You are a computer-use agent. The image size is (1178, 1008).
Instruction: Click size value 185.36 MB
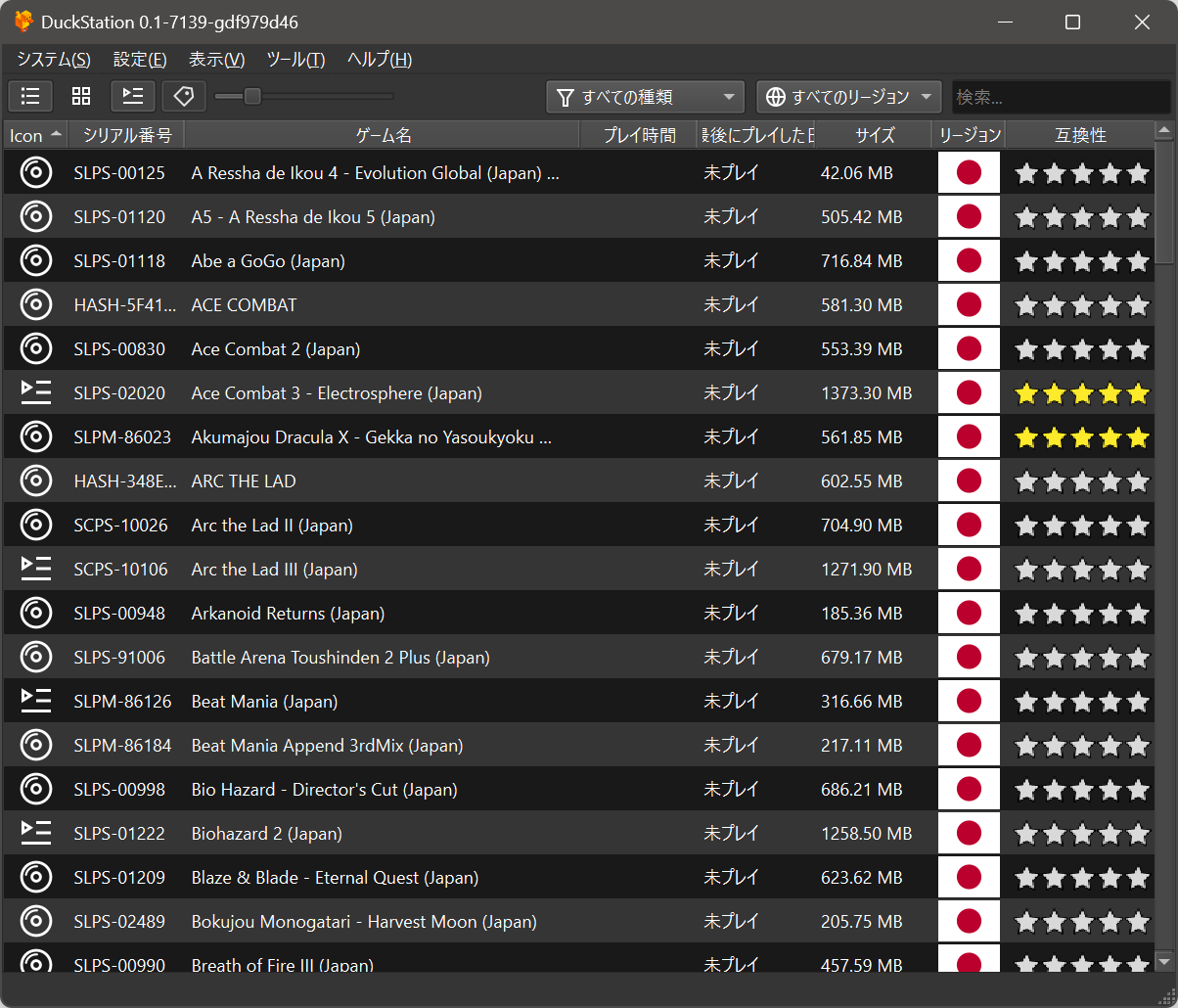pos(862,614)
